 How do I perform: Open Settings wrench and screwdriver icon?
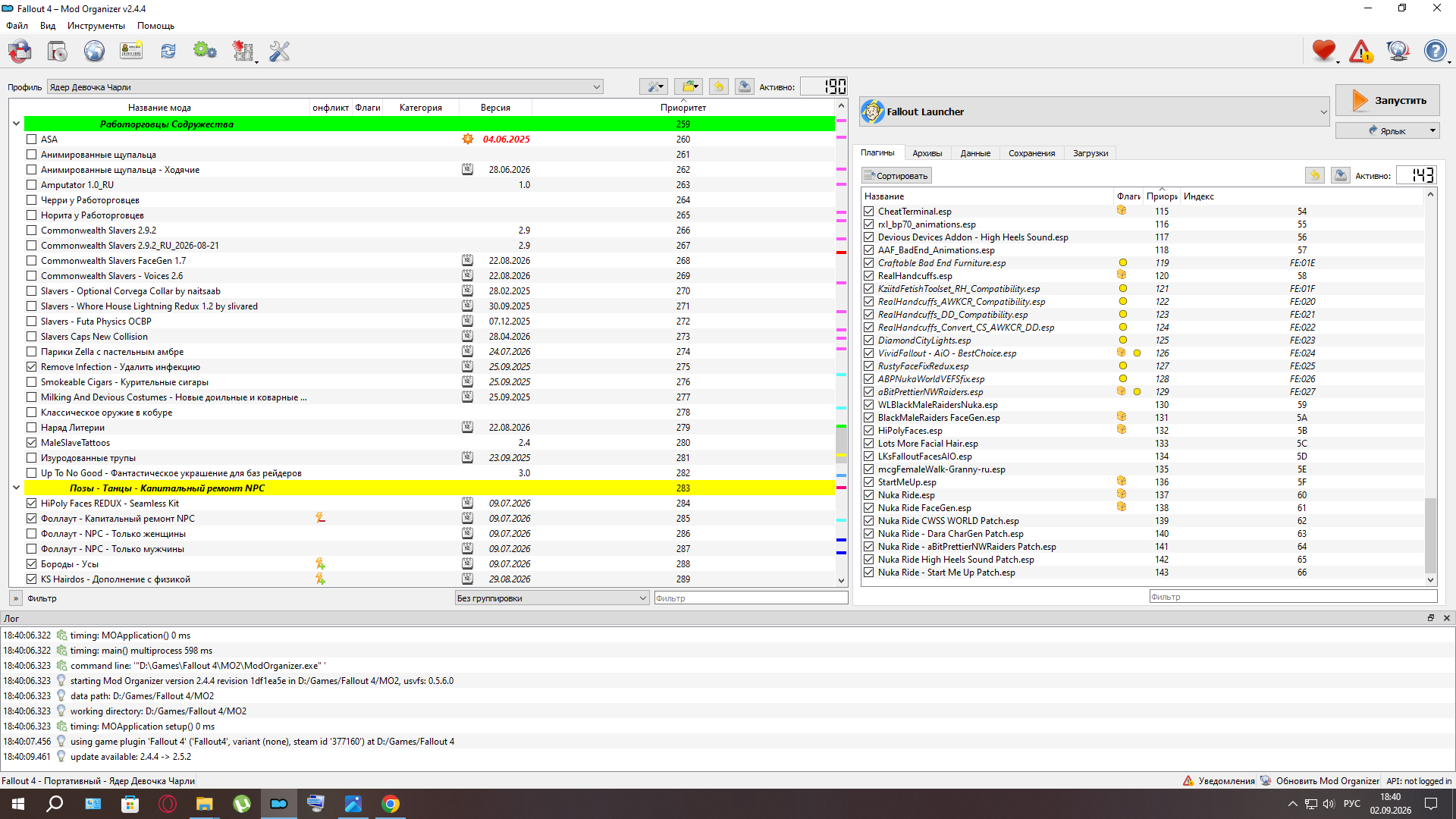(280, 51)
